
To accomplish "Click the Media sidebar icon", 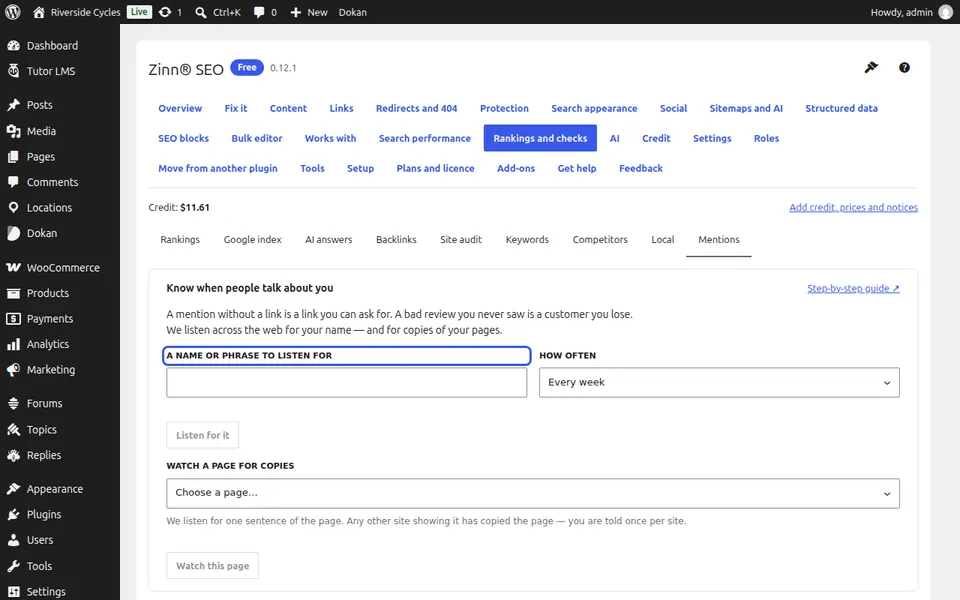I will [13, 131].
